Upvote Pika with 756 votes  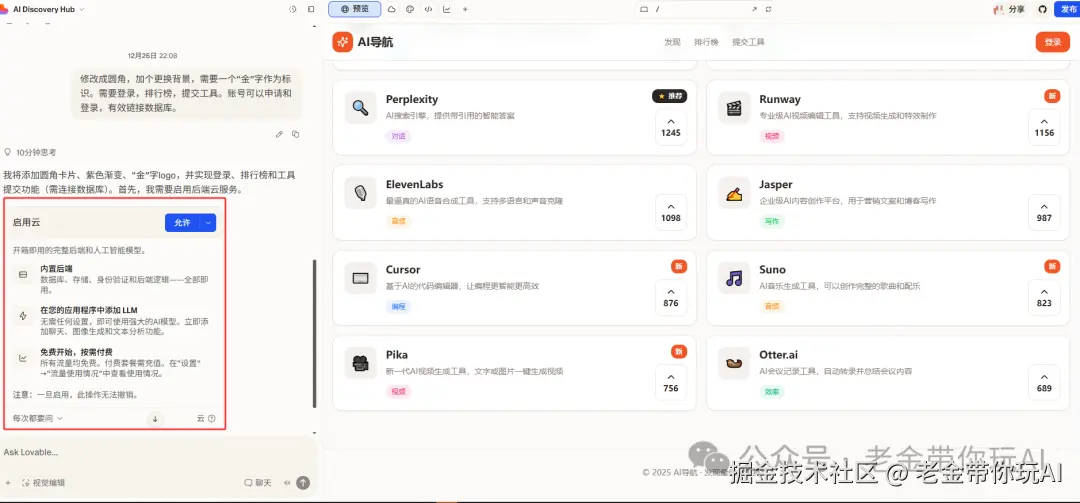pos(670,382)
